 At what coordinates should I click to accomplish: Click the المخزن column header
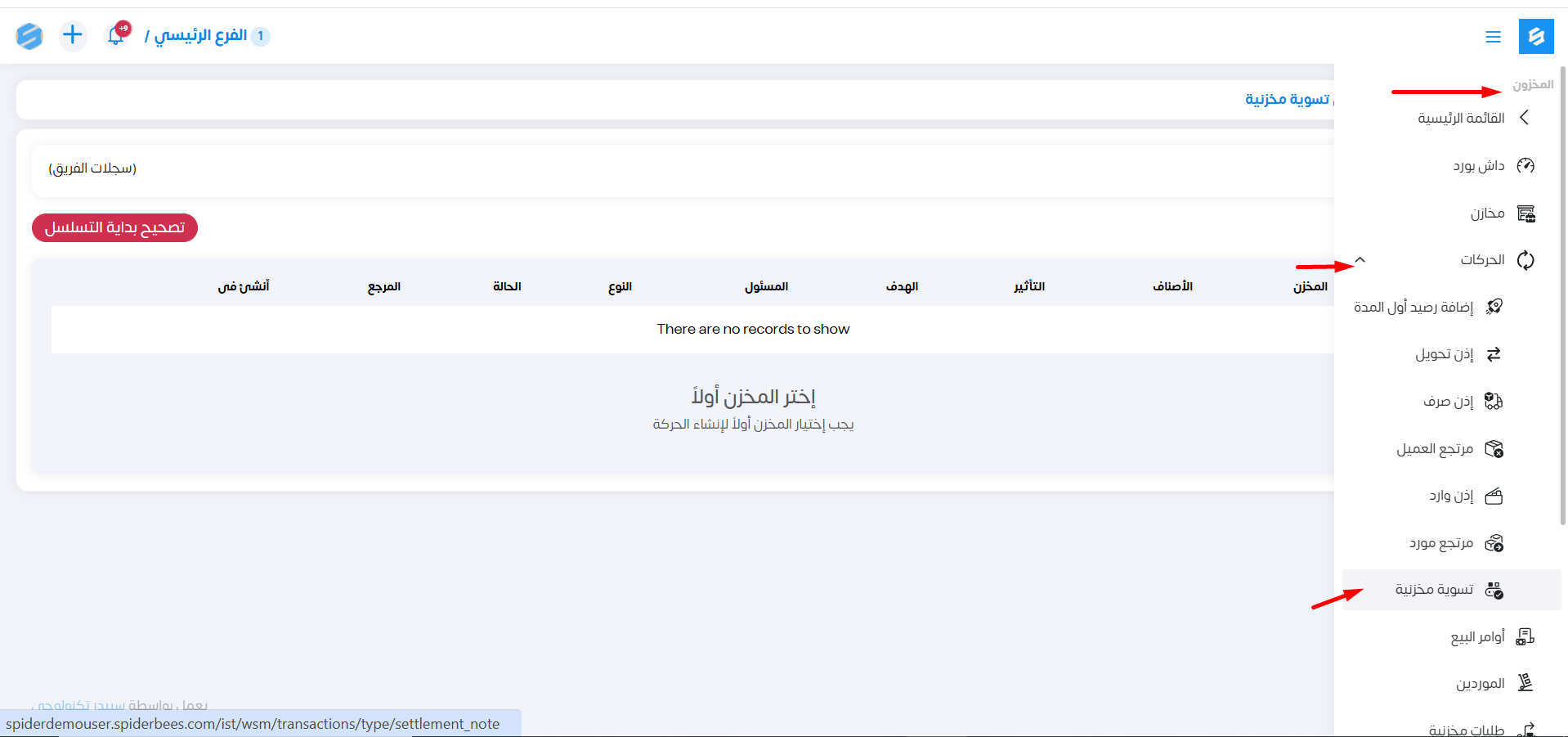[x=1310, y=286]
